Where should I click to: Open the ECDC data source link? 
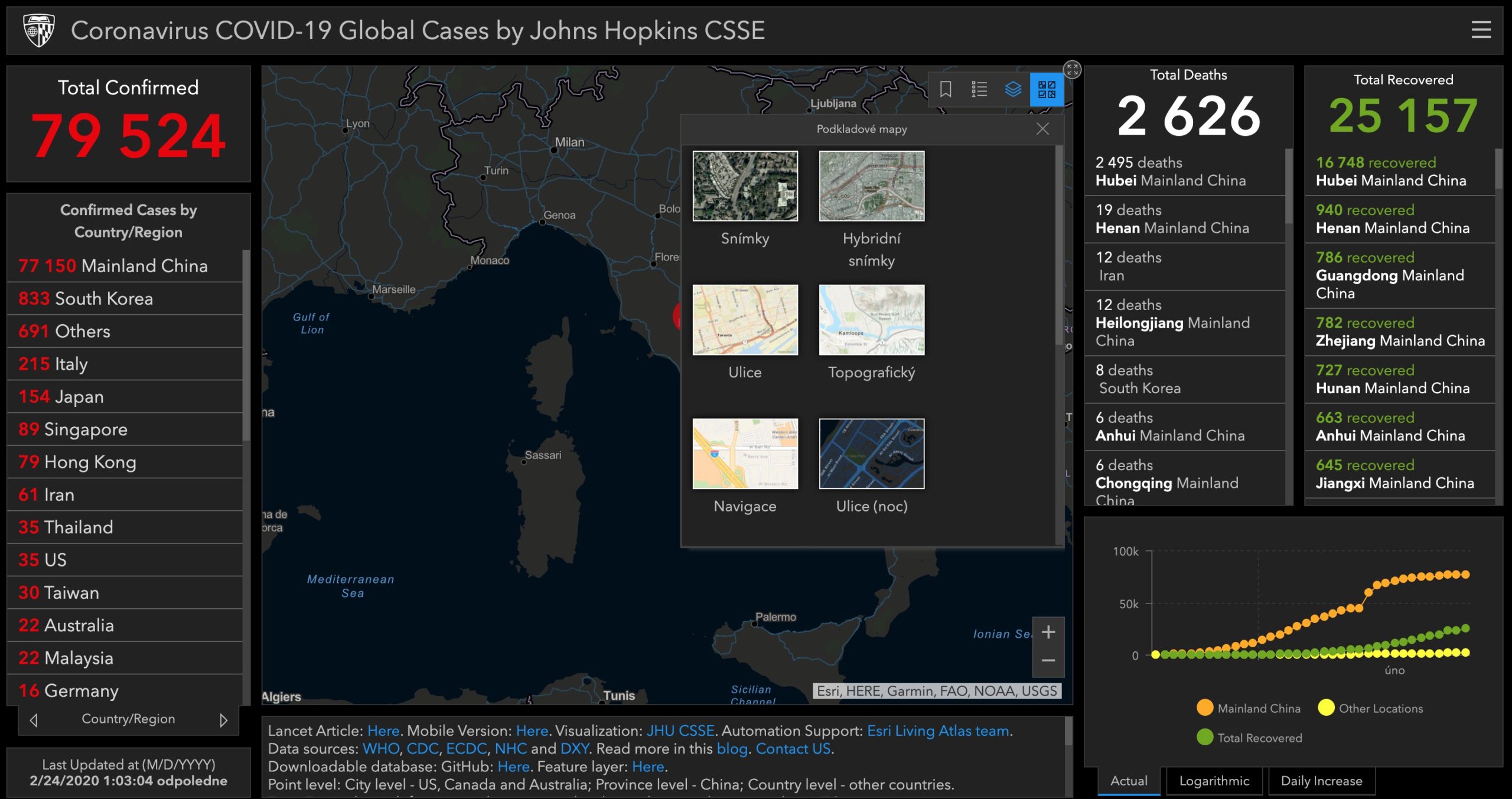tap(467, 749)
